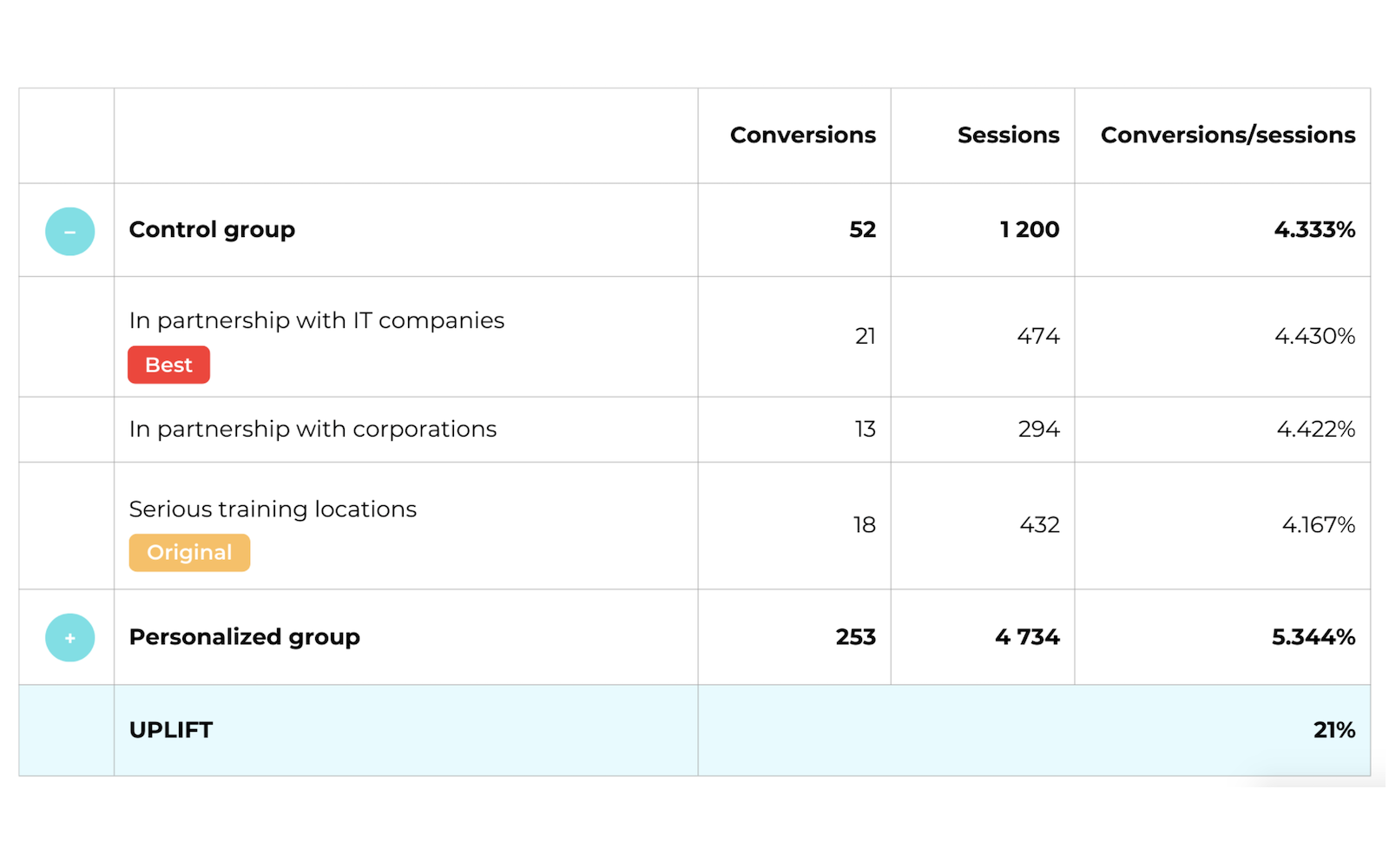Click the red Best badge

coord(168,365)
